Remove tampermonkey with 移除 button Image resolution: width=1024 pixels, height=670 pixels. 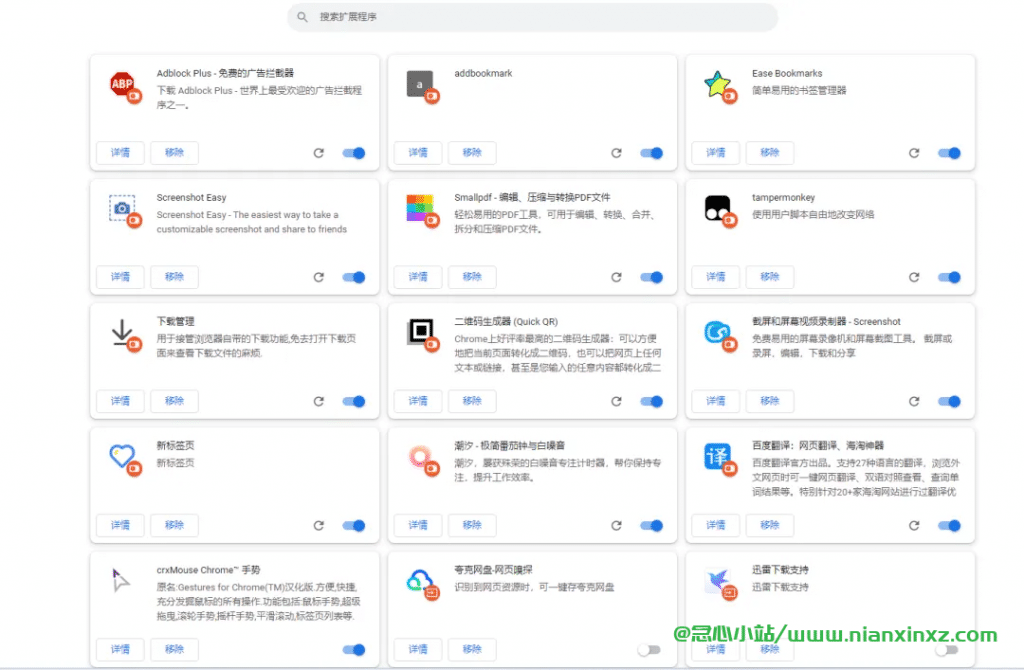click(770, 277)
